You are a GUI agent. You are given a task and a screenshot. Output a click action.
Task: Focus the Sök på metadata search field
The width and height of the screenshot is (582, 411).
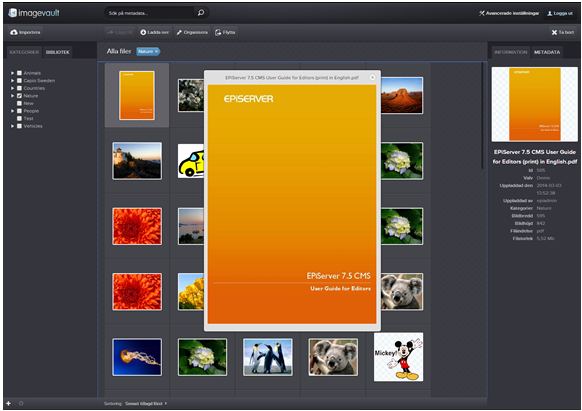150,13
